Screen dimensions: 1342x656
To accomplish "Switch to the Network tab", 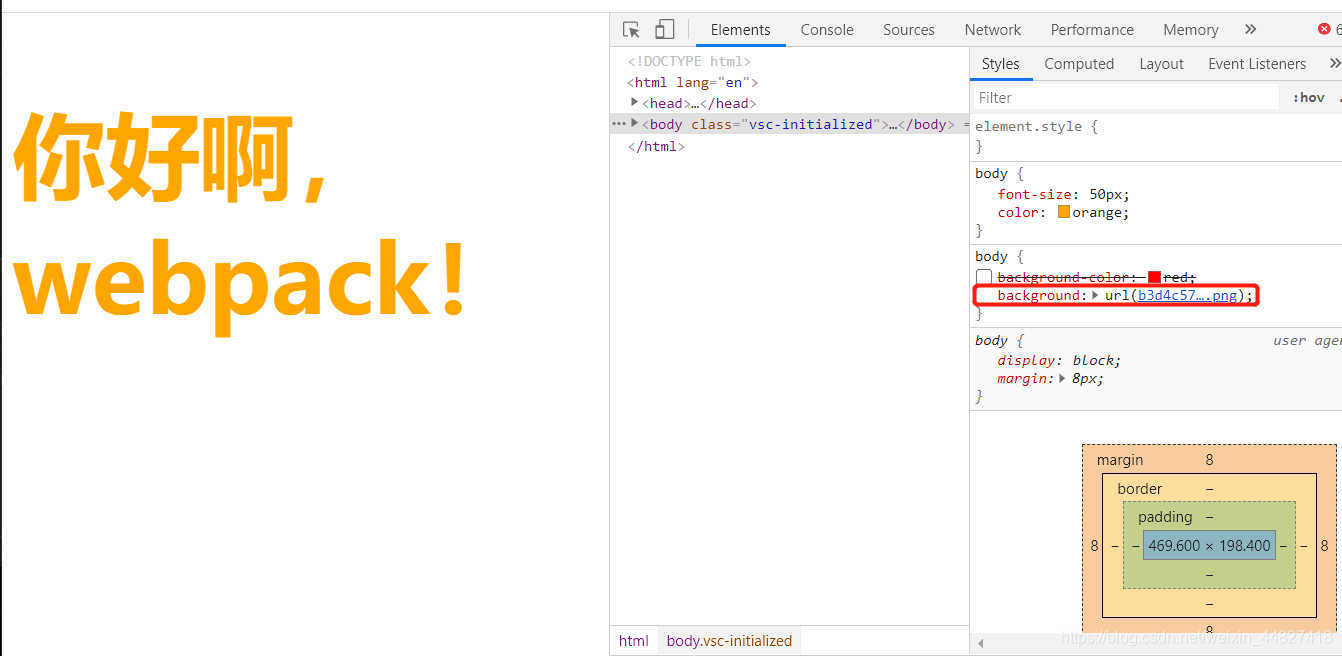I will click(x=993, y=30).
